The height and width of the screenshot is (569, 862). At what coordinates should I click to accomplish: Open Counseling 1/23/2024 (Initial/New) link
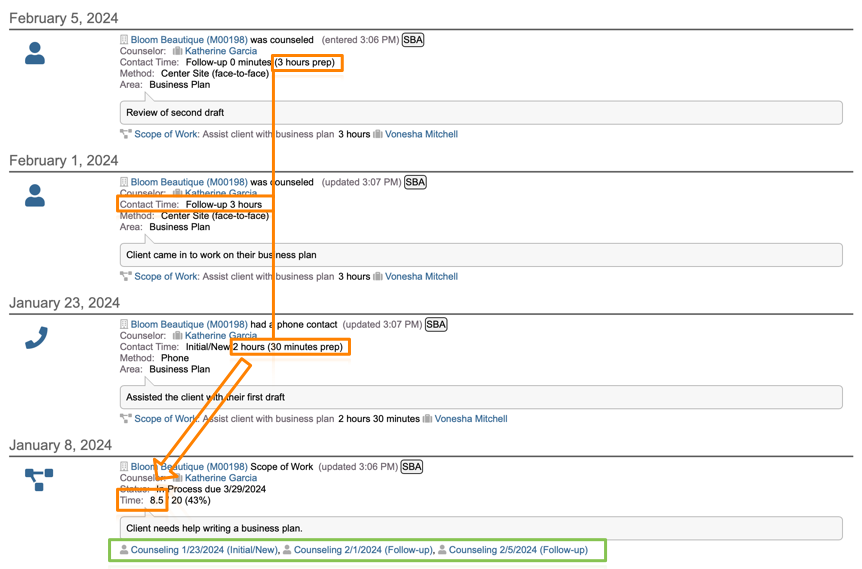coord(204,550)
